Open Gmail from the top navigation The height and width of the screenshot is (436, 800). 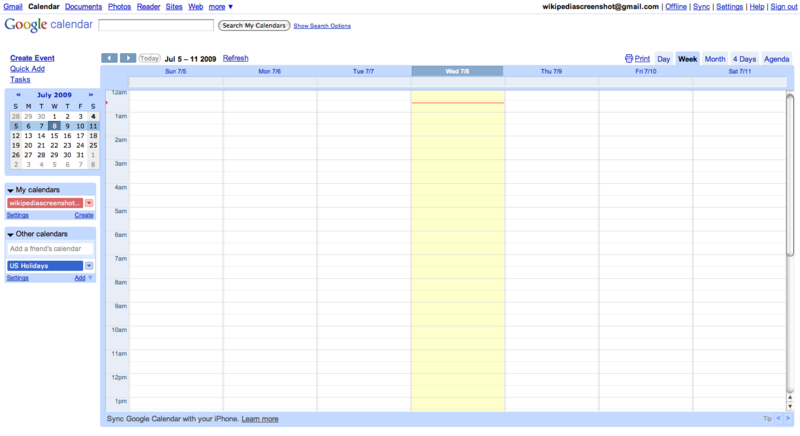click(x=13, y=7)
